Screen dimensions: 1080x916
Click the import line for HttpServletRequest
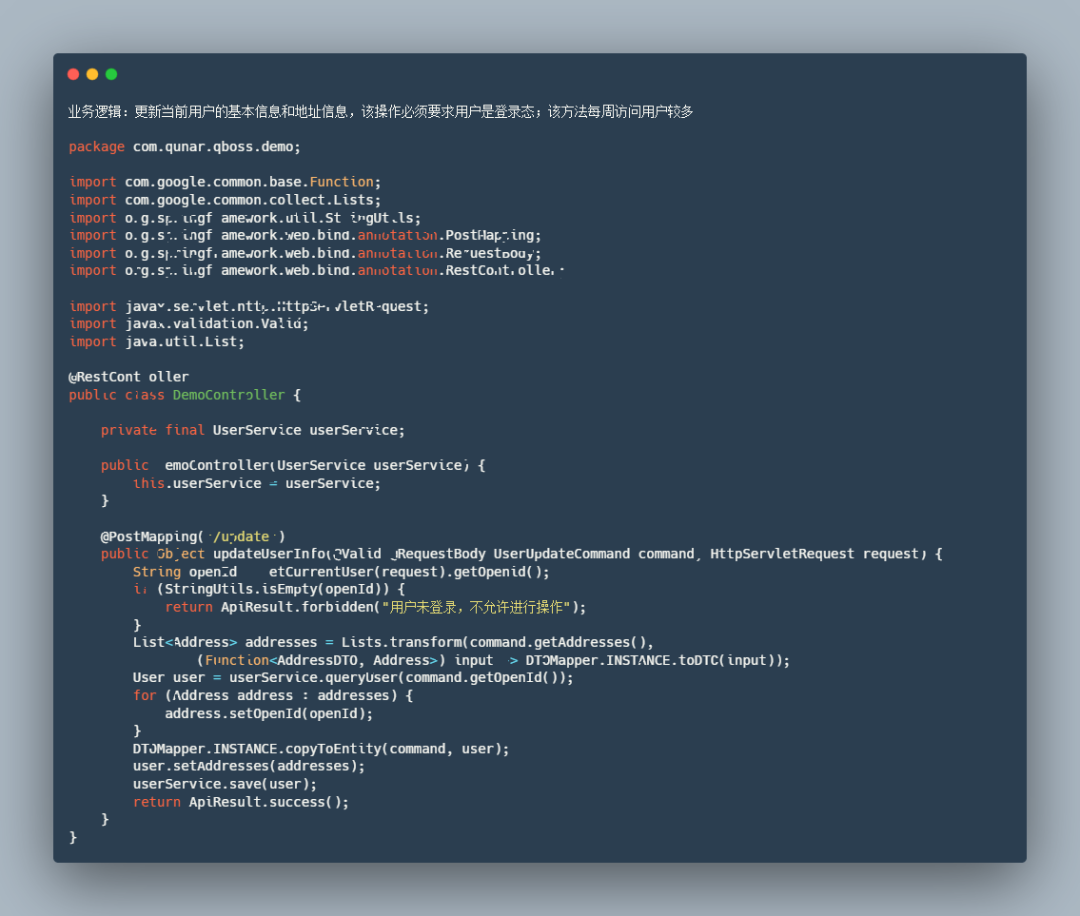(249, 306)
